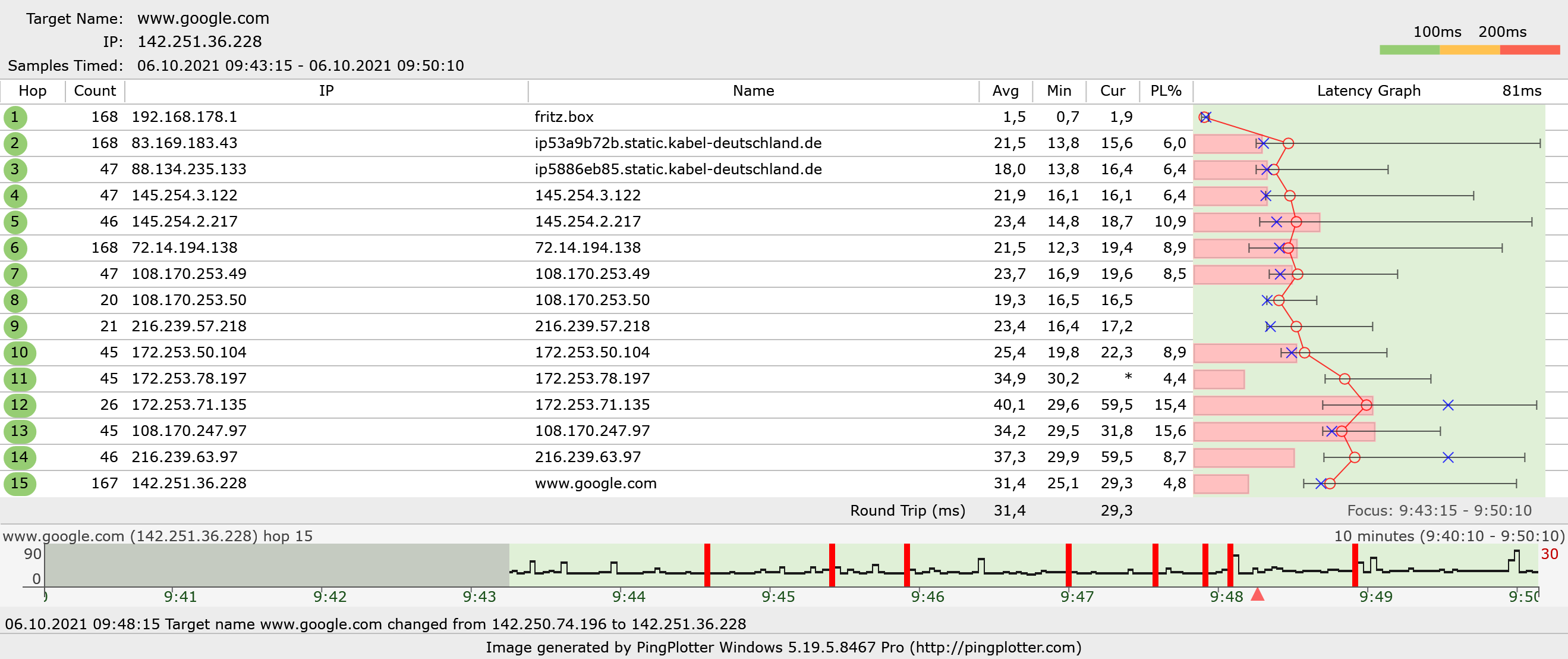Click the green 100ms legend swatch

[1409, 50]
